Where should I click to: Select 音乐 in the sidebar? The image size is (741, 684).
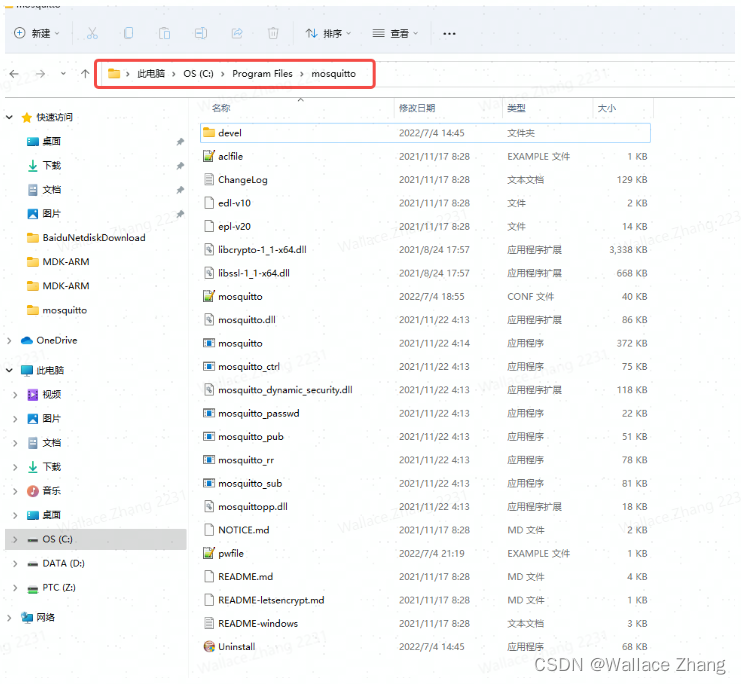click(52, 491)
